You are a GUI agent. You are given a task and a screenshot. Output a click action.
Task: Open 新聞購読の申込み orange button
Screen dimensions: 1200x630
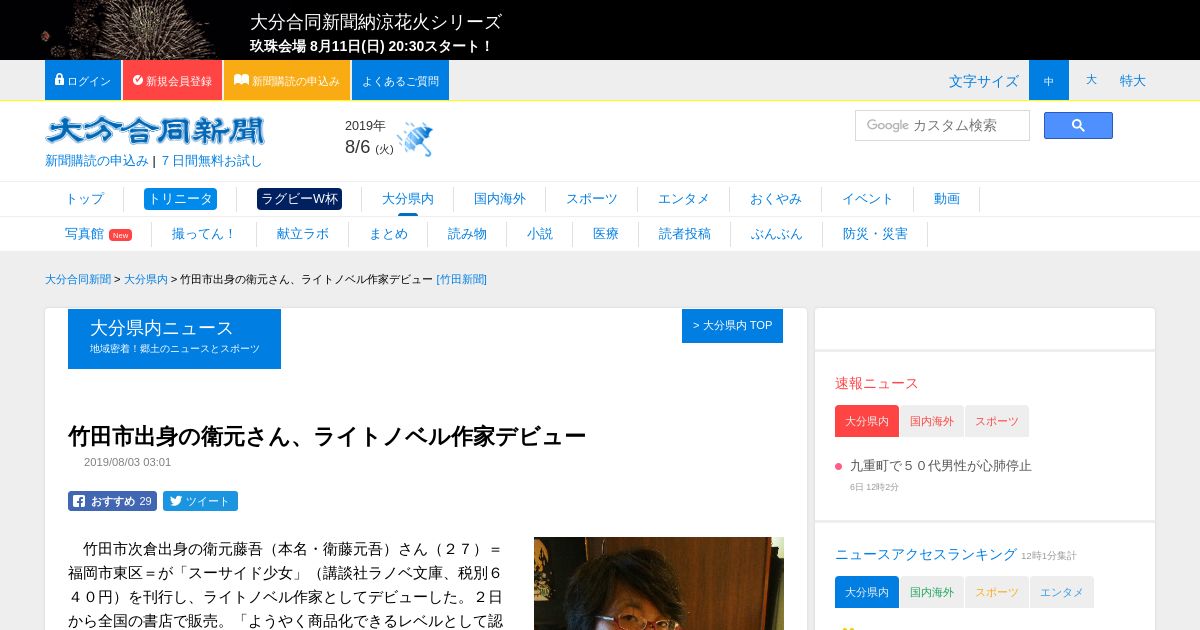point(287,80)
